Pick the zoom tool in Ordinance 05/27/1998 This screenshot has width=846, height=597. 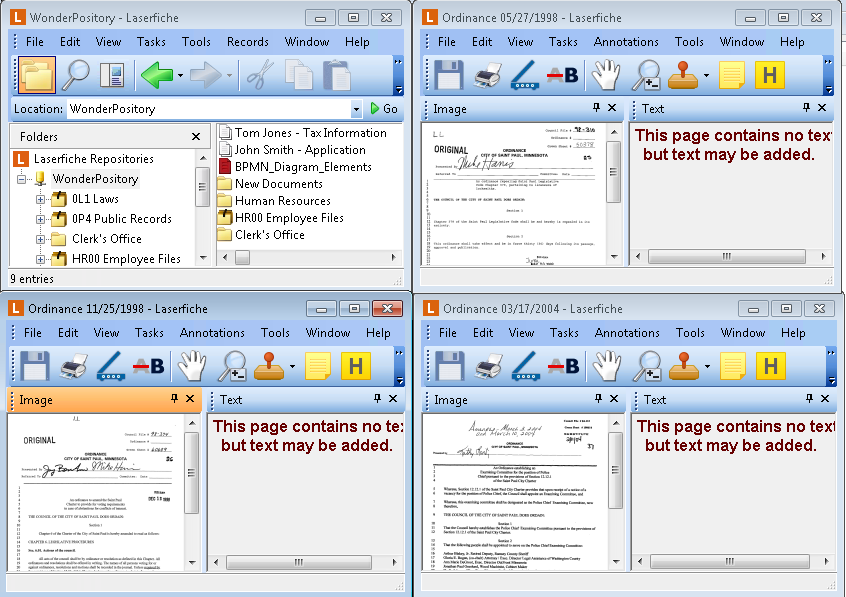click(x=646, y=75)
